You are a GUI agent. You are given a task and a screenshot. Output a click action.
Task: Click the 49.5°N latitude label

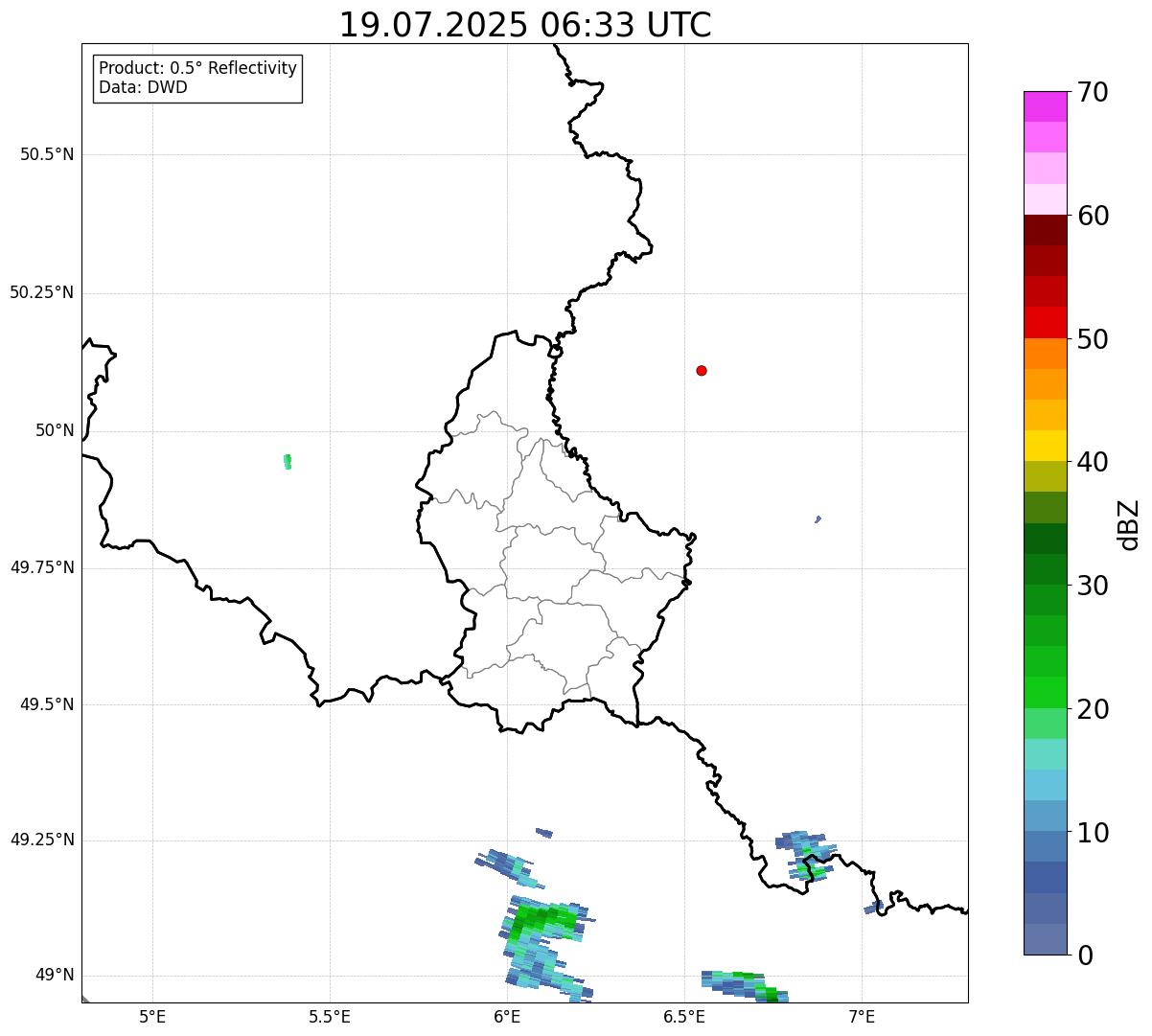coord(47,704)
